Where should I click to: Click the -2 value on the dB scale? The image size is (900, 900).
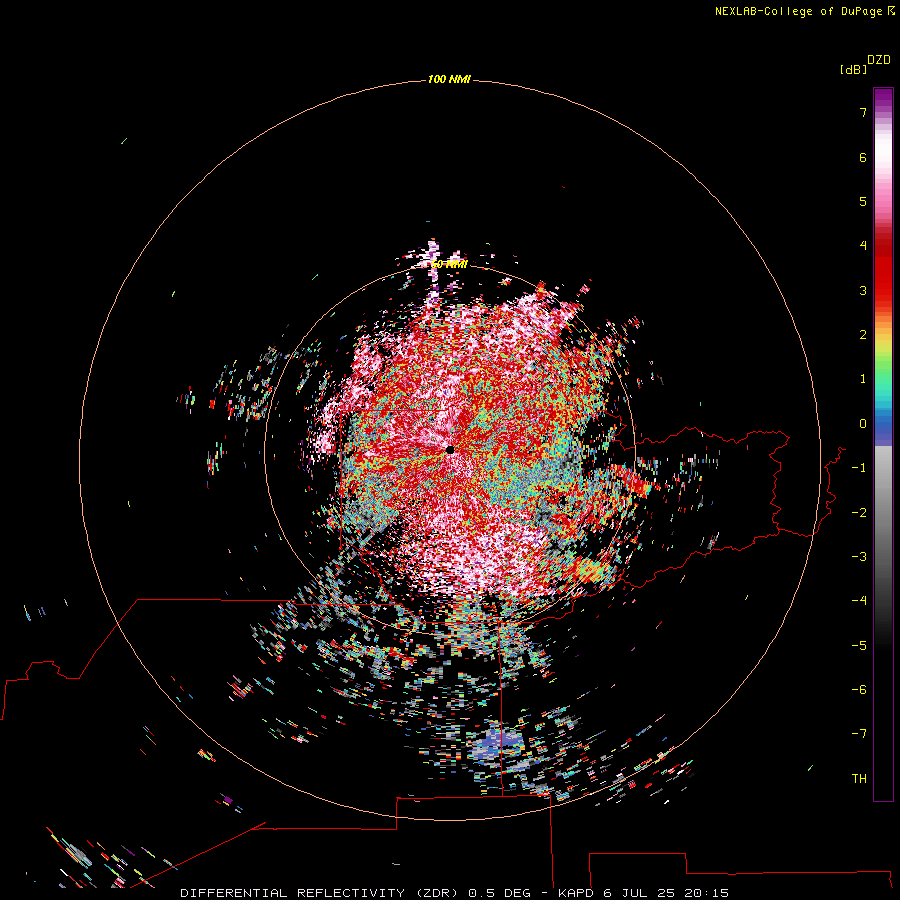[x=859, y=513]
